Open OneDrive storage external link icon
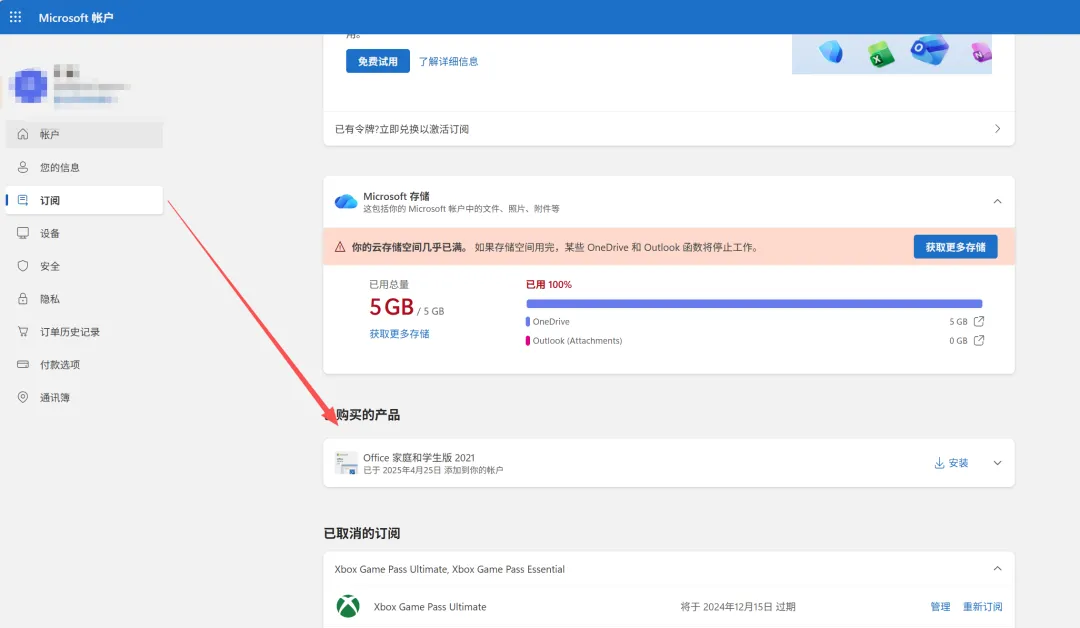 click(x=979, y=322)
